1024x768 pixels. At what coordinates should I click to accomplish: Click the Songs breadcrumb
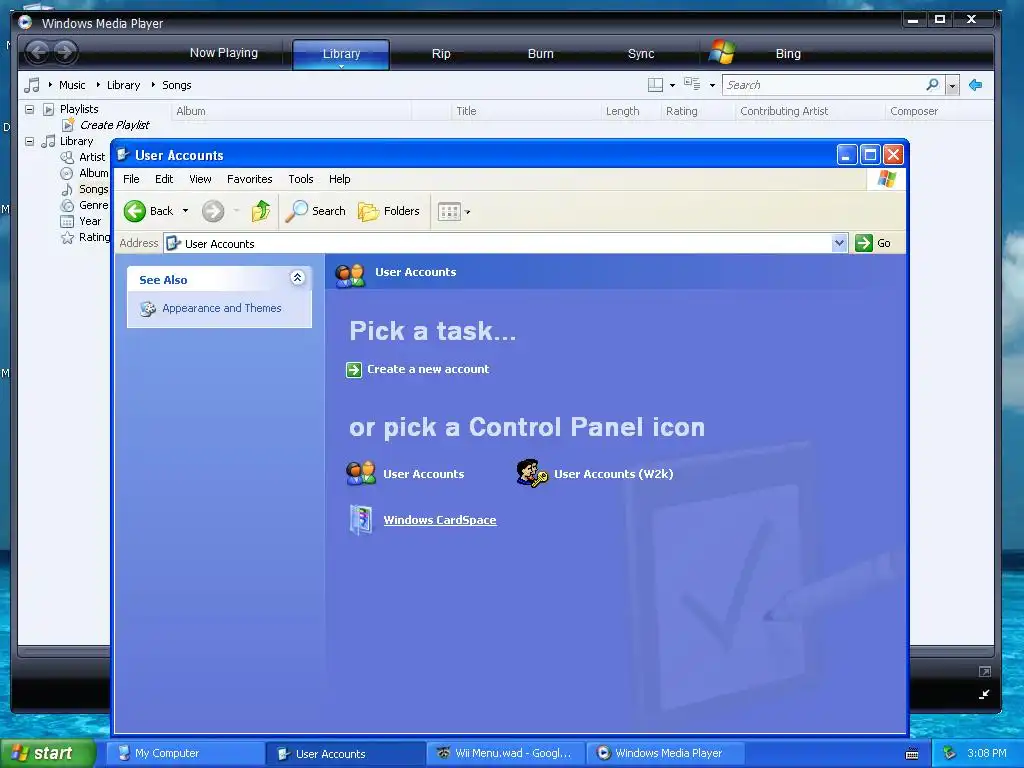tap(176, 85)
